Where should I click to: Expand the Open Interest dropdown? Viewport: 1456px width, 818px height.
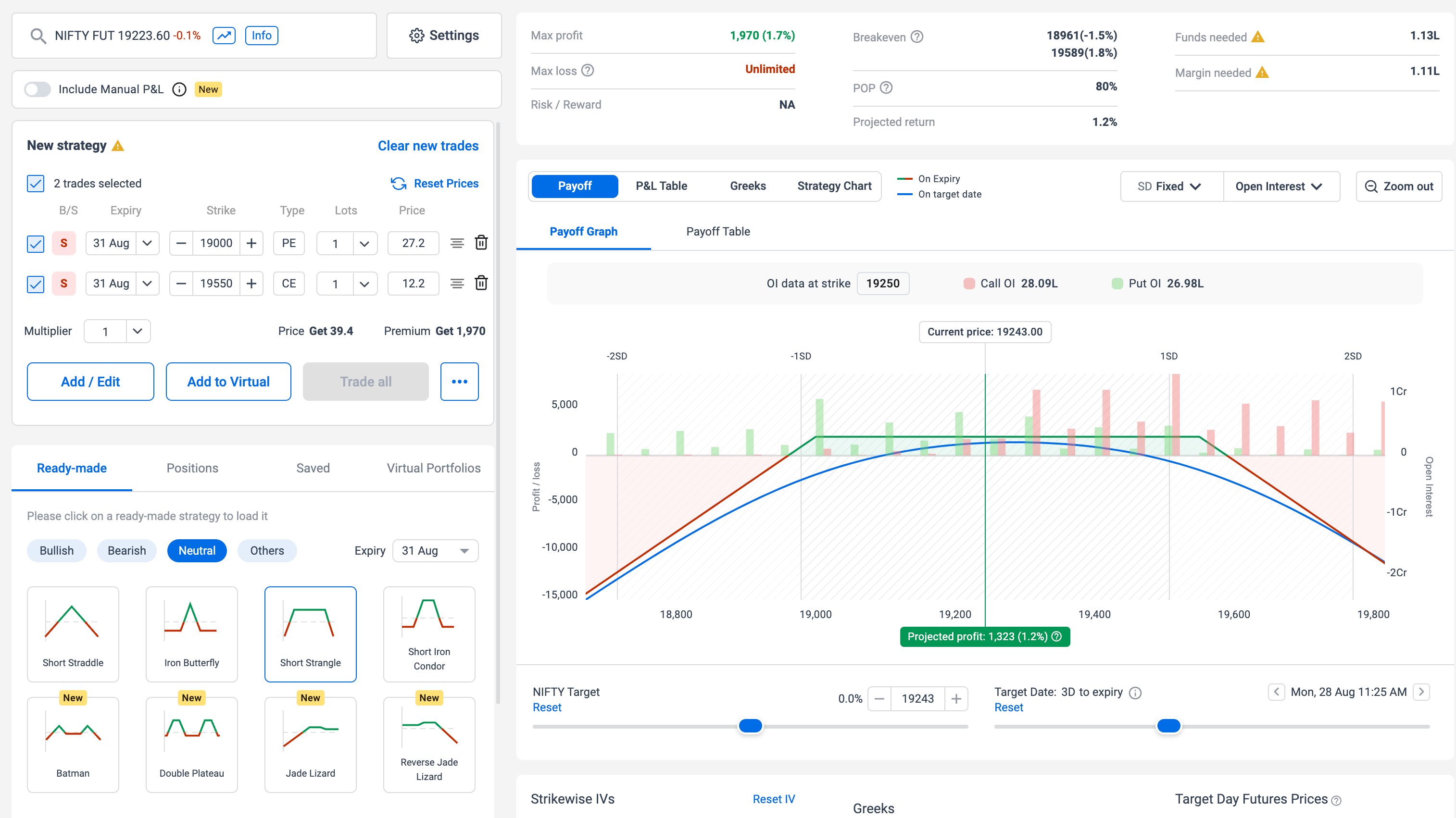click(1279, 186)
